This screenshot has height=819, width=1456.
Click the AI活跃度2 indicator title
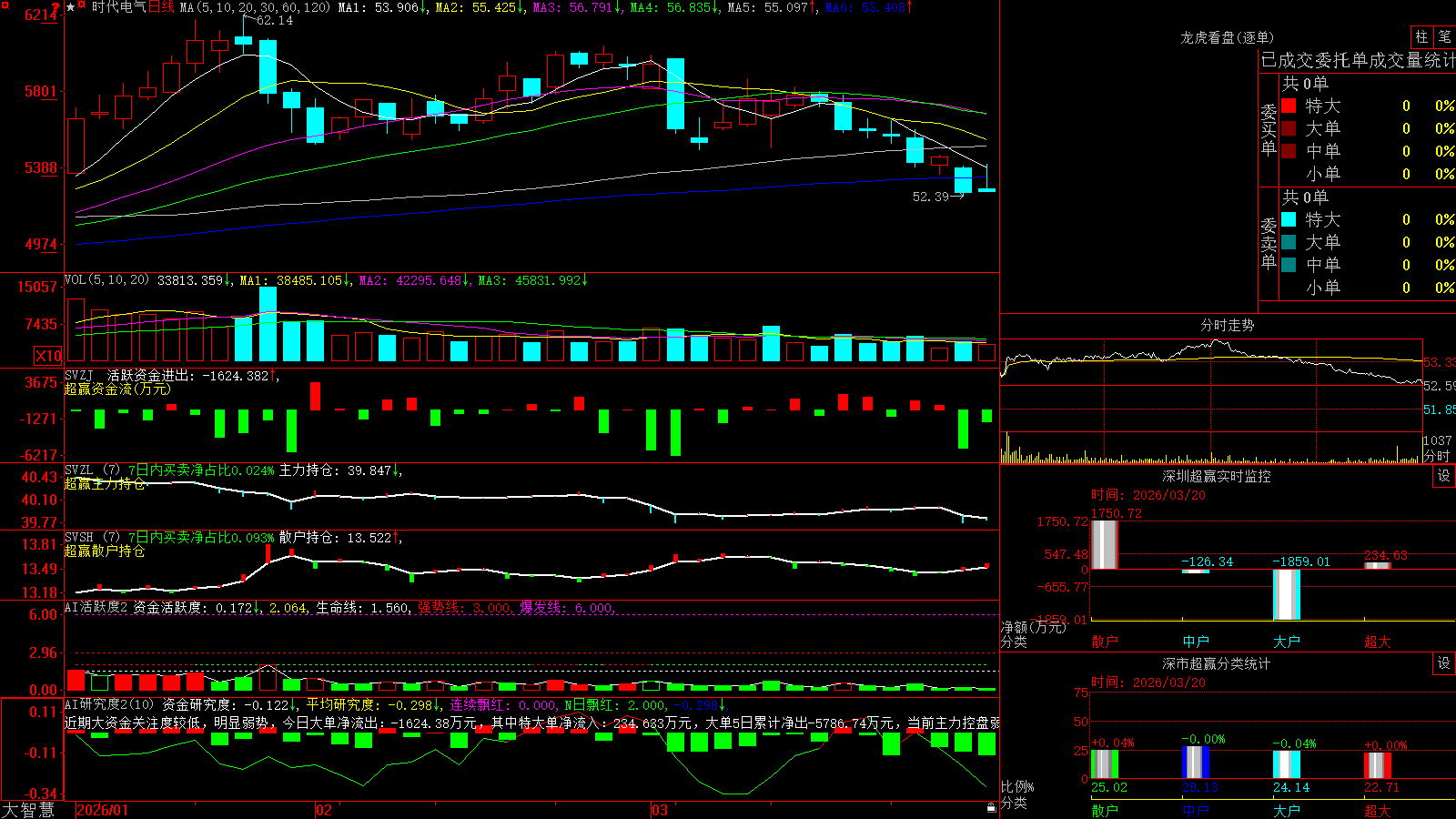pos(96,607)
